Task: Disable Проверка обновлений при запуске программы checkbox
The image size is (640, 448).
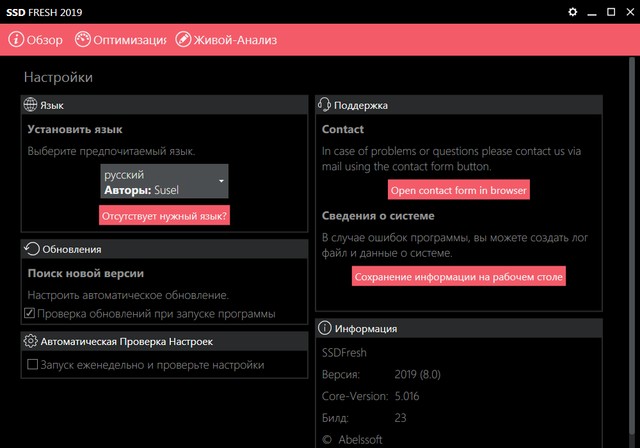Action: click(x=30, y=314)
